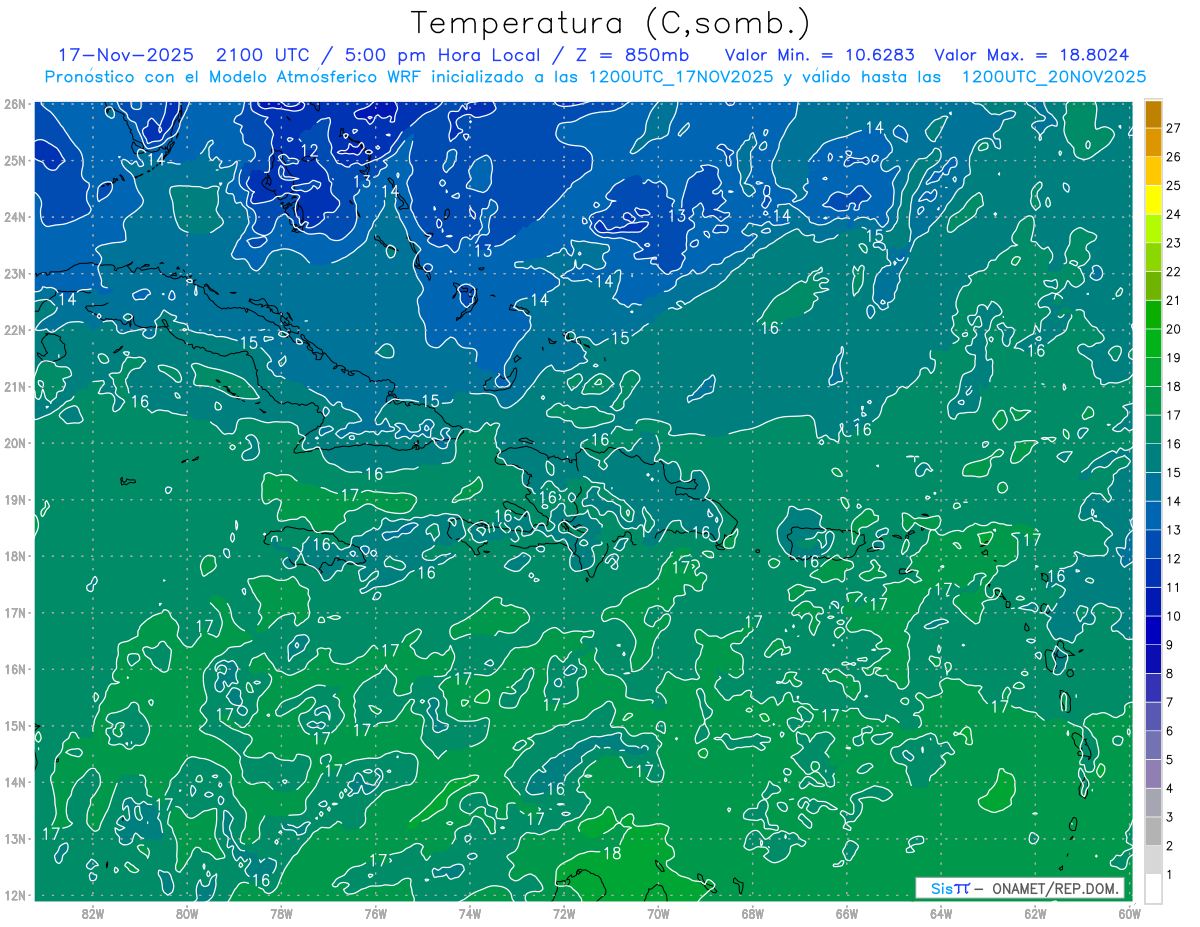Click the "66W" longitude axis label
The height and width of the screenshot is (927, 1200).
point(847,913)
